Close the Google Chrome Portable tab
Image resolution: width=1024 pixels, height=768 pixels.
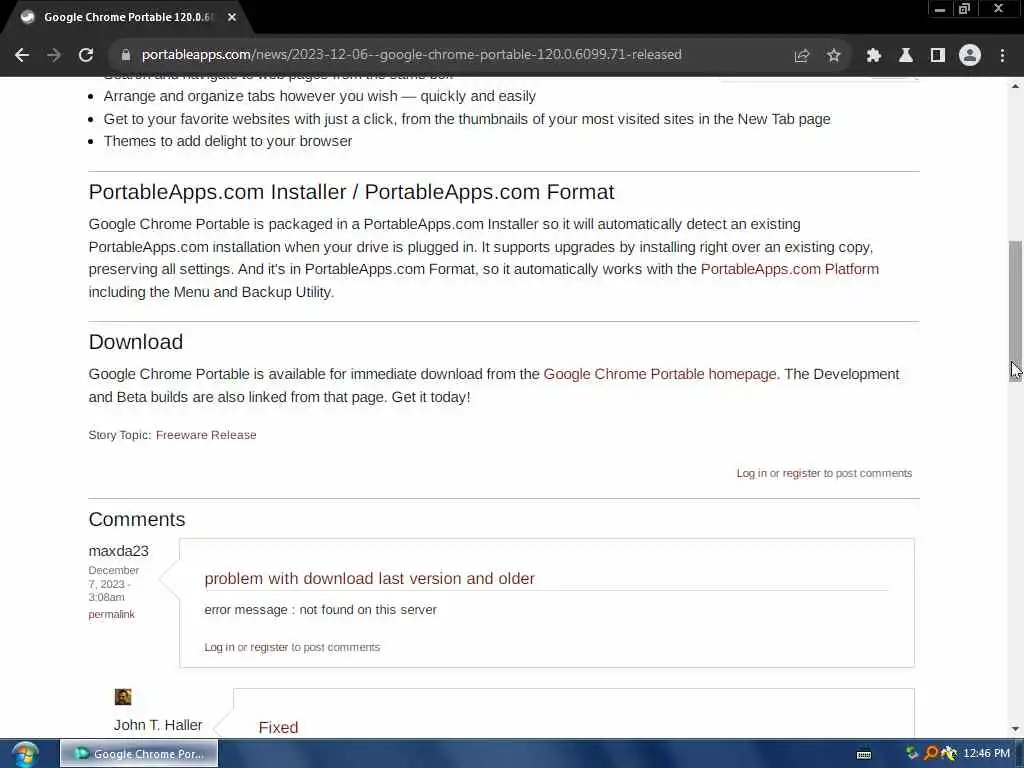coord(232,18)
